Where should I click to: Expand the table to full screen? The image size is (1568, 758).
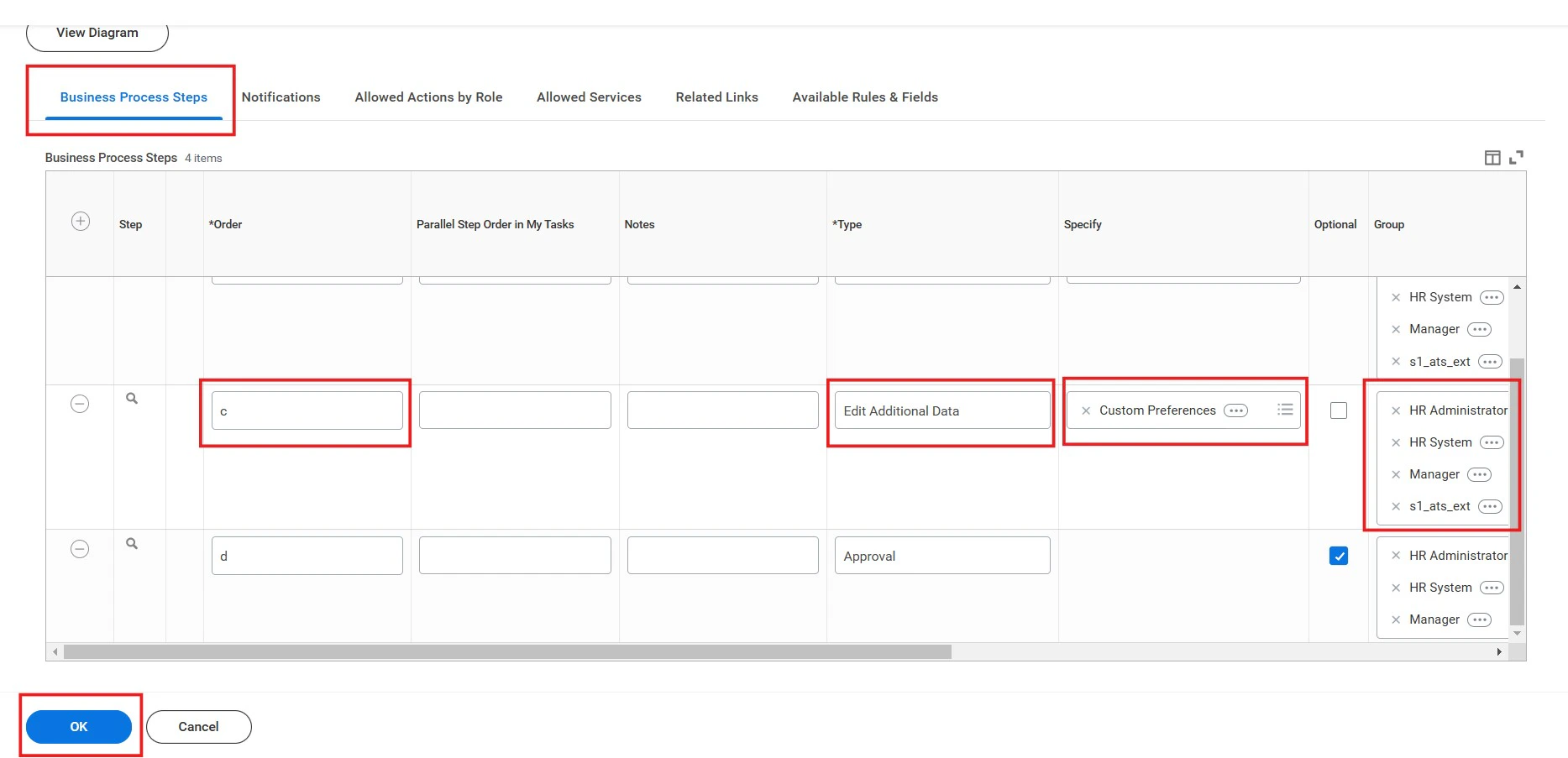pyautogui.click(x=1517, y=157)
